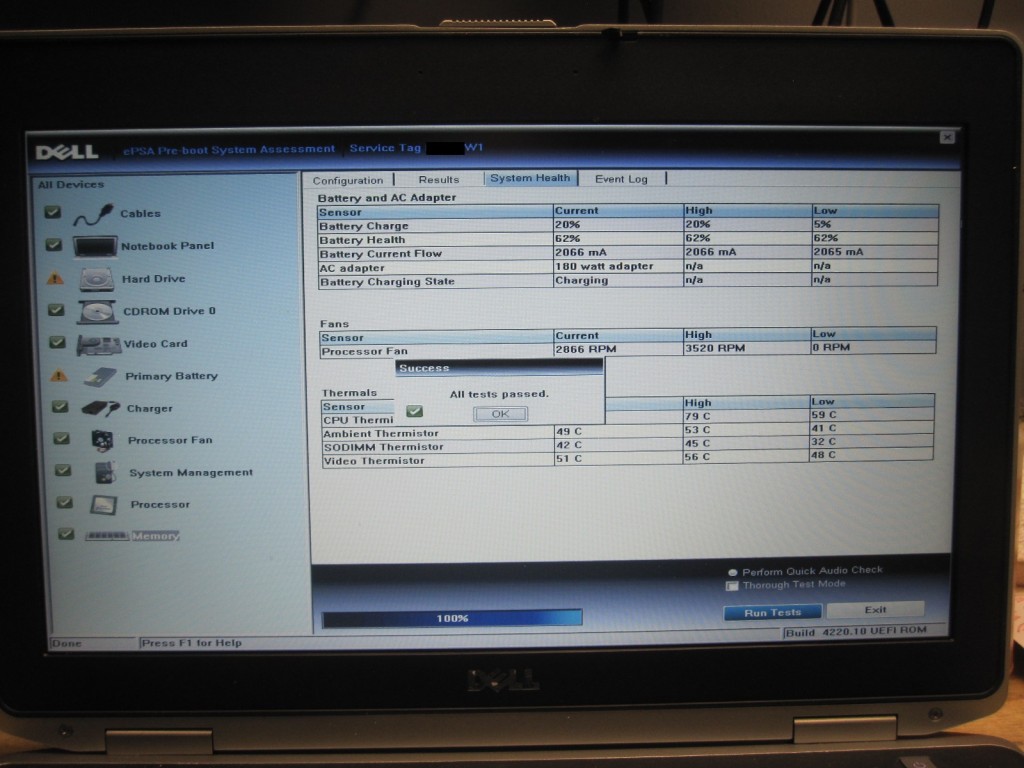
Task: Click the Run Tests button
Action: pyautogui.click(x=773, y=613)
